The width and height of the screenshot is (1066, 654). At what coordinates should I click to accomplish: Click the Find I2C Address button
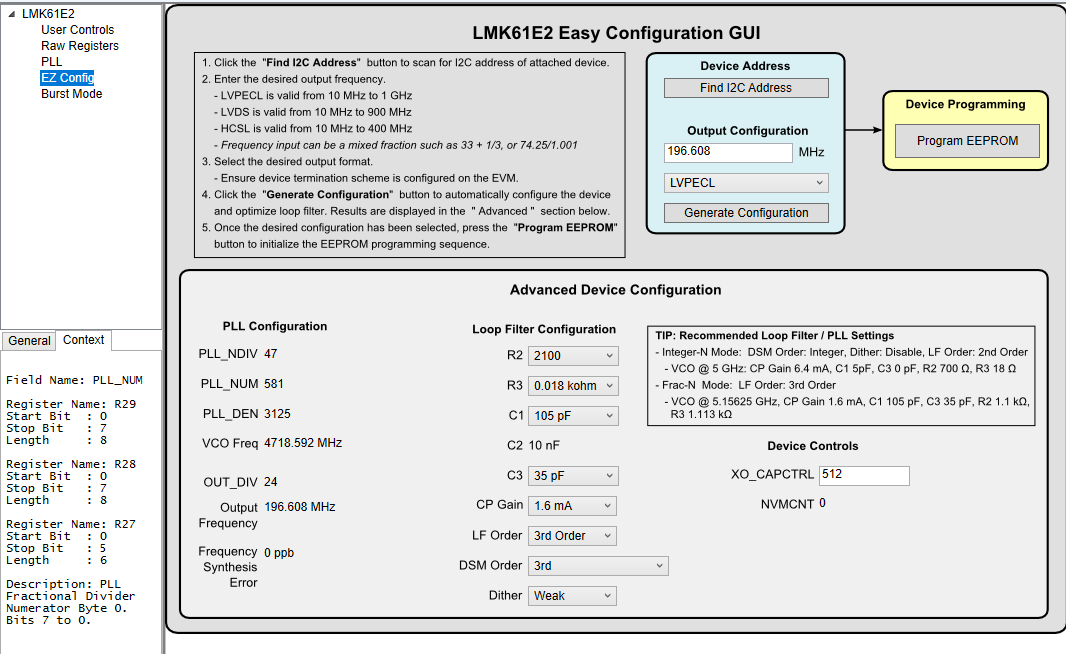point(746,88)
